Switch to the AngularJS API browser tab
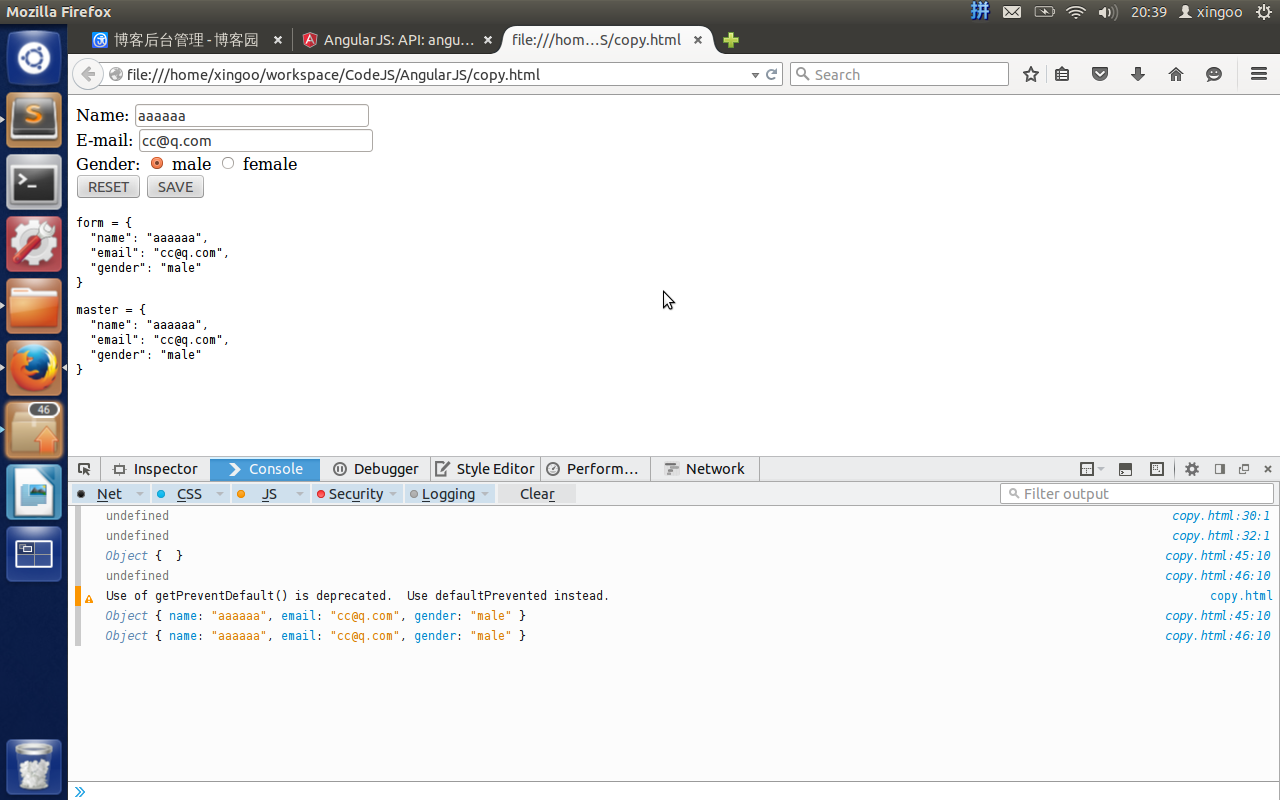The height and width of the screenshot is (800, 1280). [388, 40]
